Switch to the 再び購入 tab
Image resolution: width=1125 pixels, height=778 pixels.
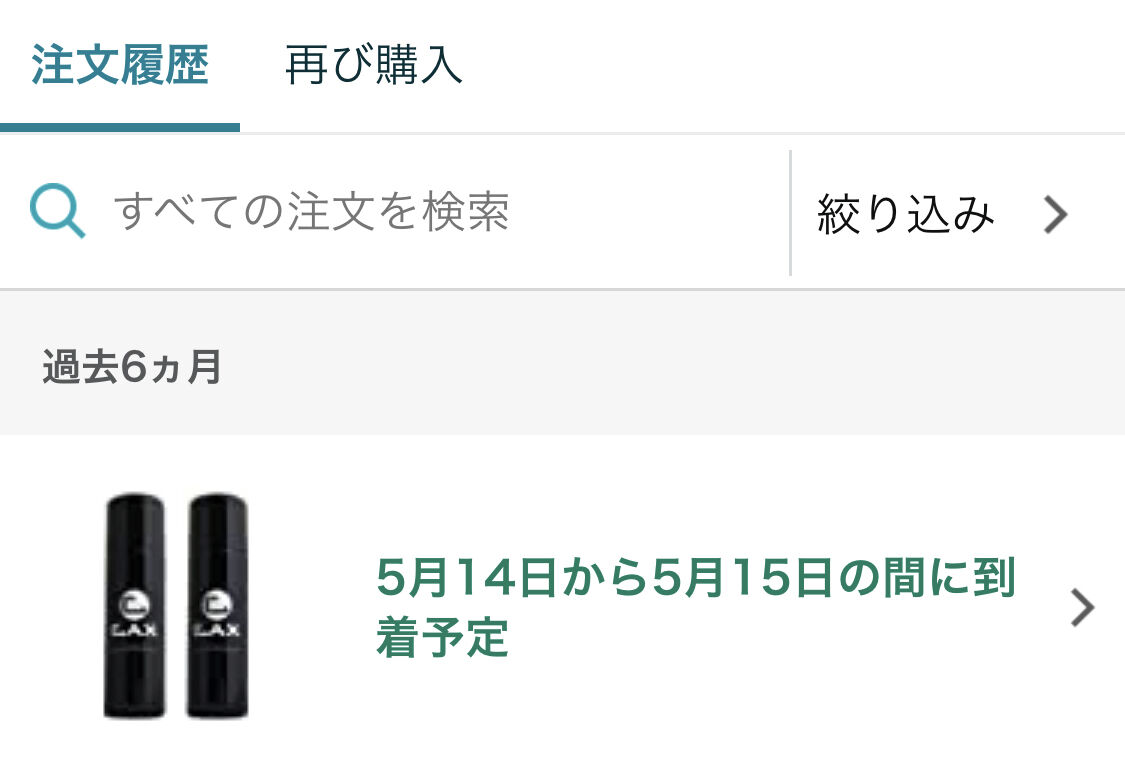(373, 65)
